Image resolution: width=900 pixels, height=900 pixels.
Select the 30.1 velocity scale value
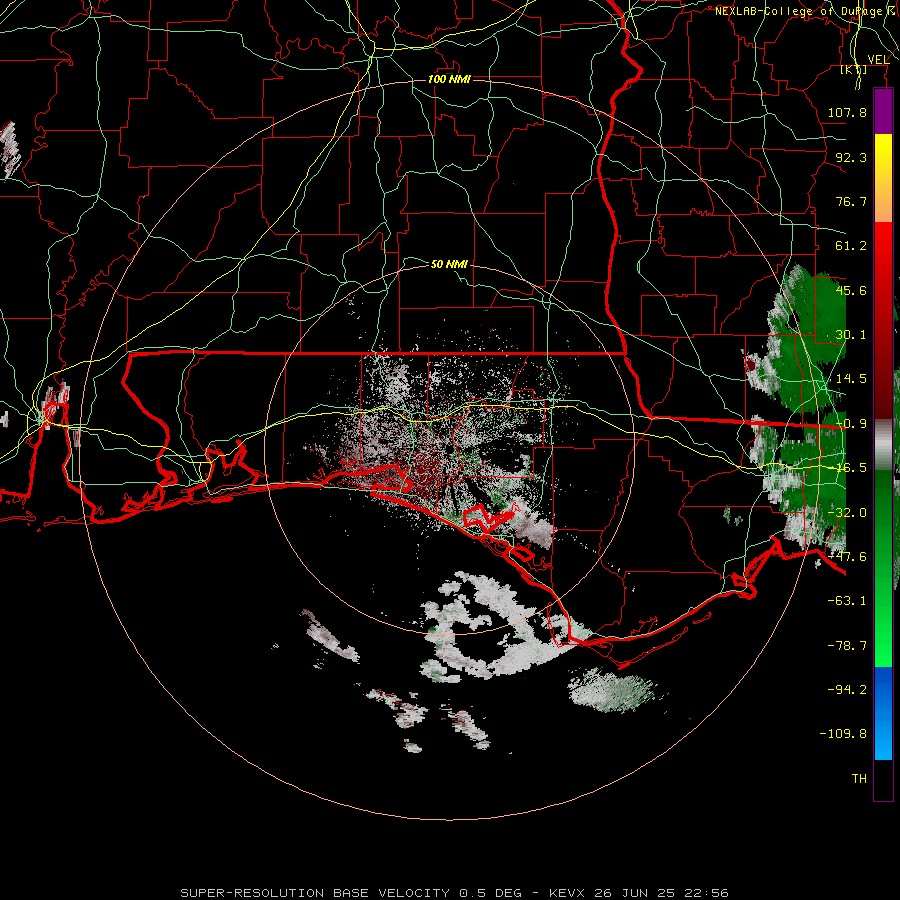coord(851,335)
